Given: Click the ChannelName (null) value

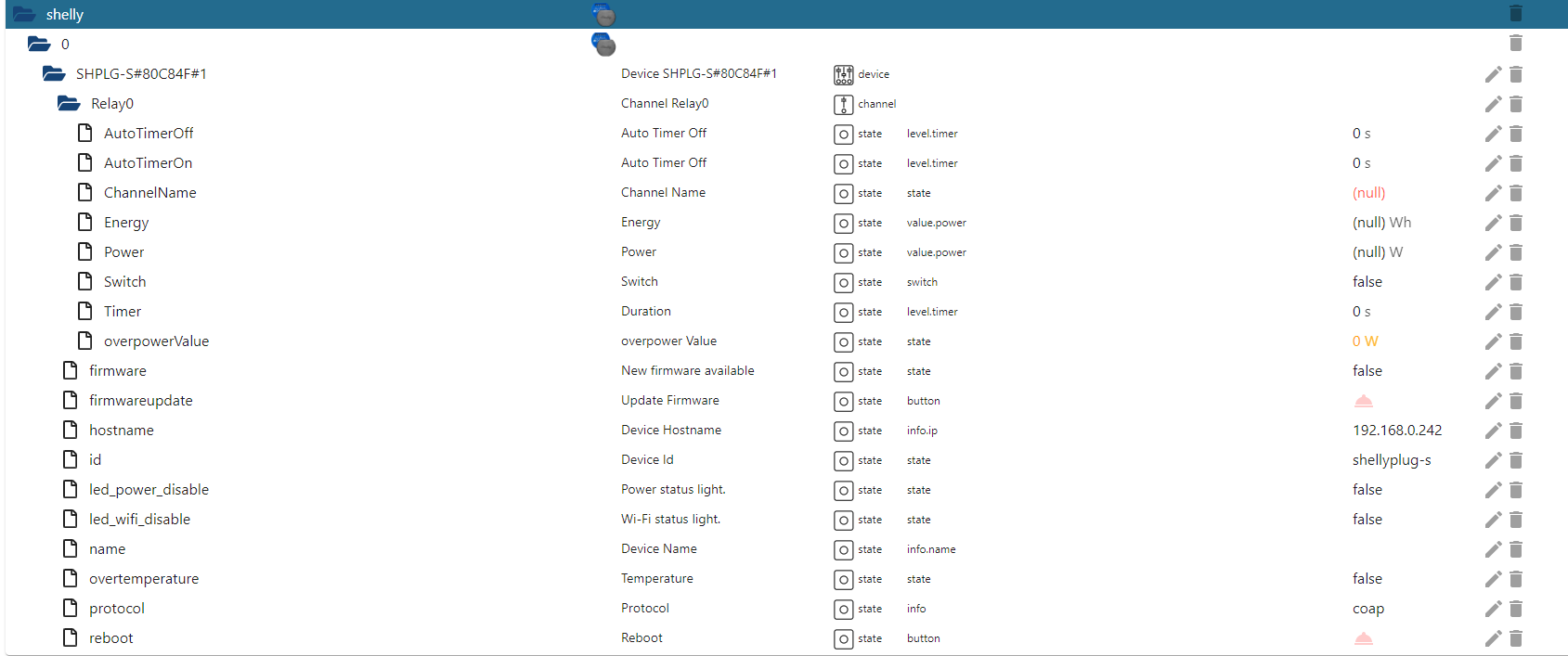Looking at the screenshot, I should tap(1369, 193).
